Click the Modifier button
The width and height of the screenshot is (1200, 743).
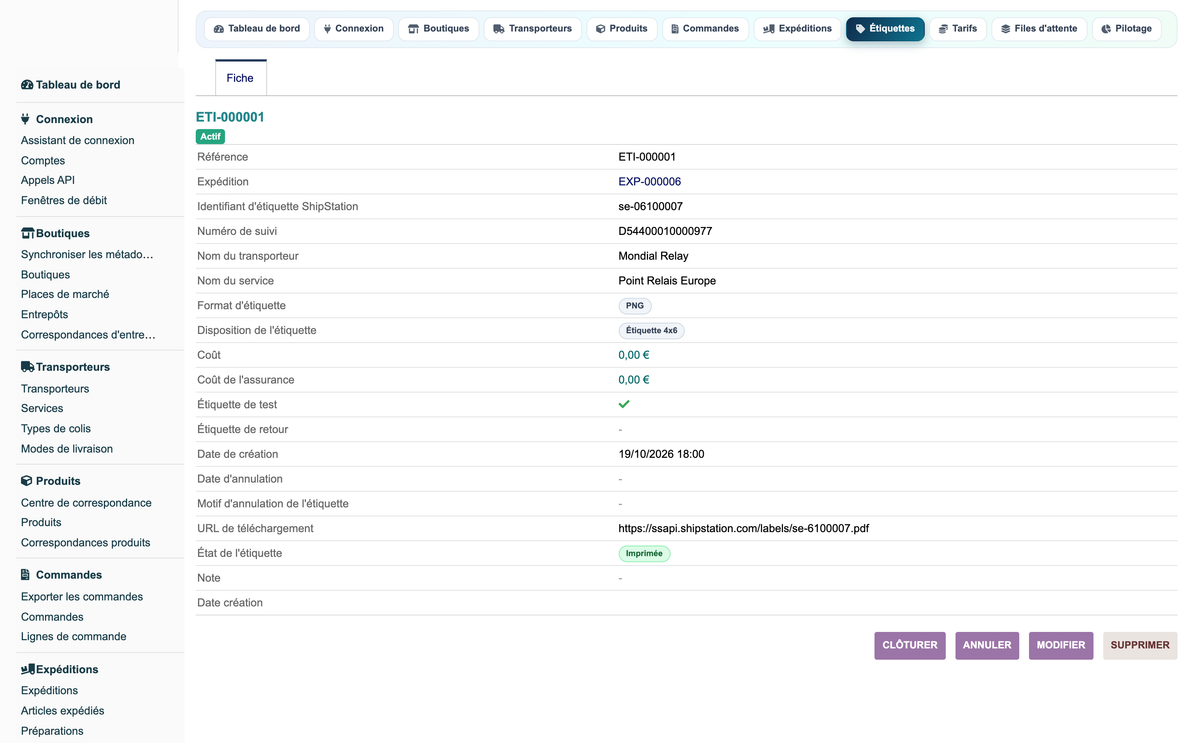click(1061, 645)
